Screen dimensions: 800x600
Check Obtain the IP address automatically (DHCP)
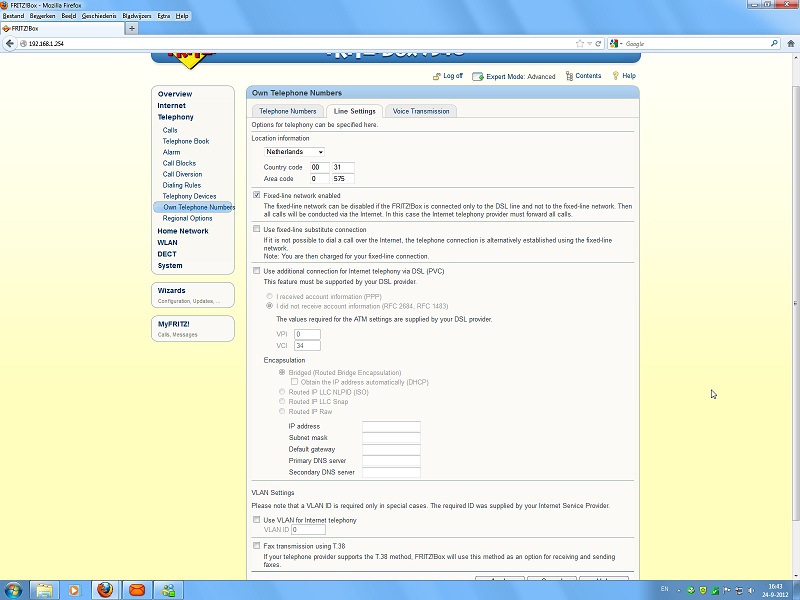[x=294, y=382]
